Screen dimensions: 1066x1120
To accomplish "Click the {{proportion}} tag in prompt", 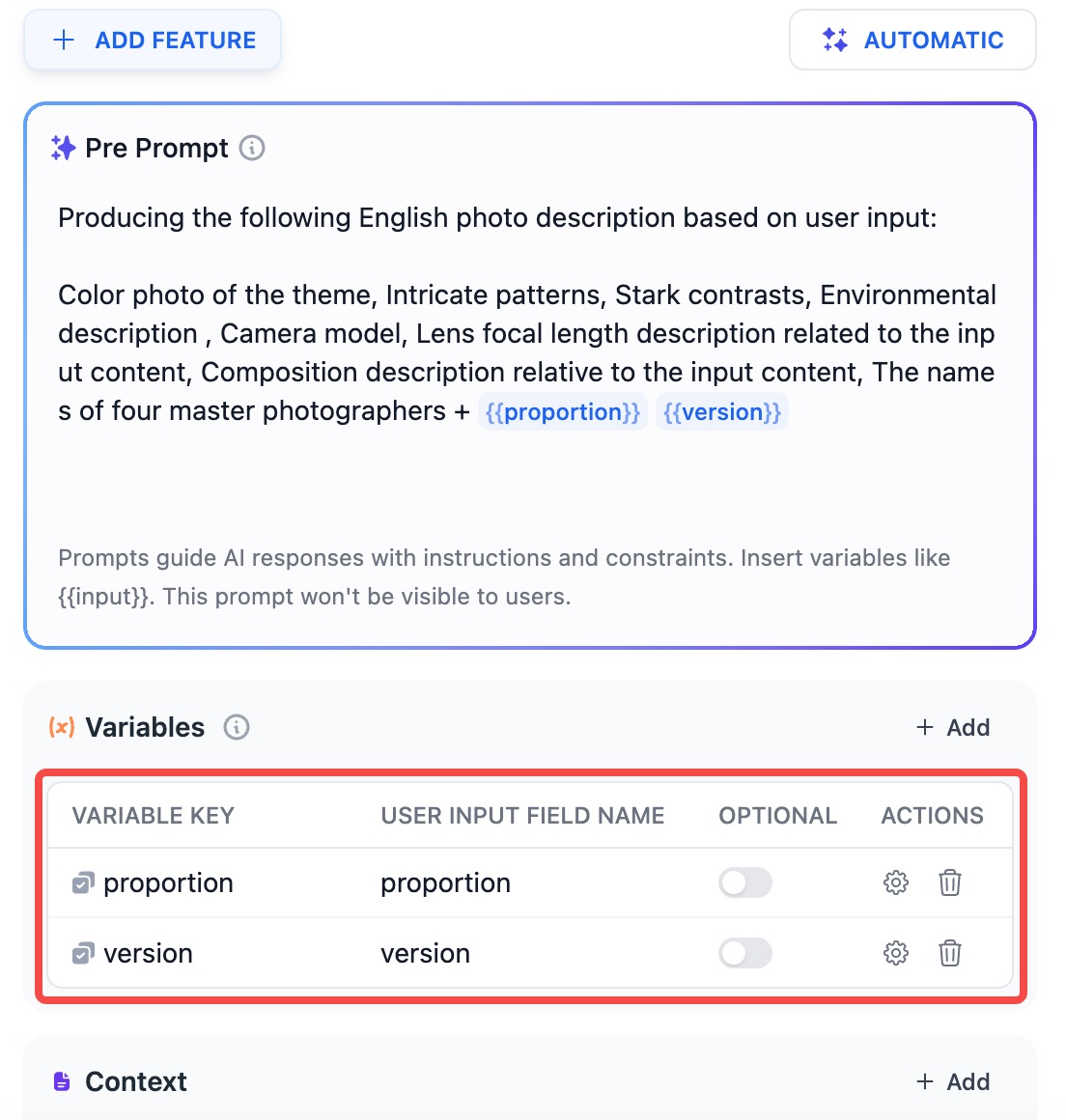I will (x=563, y=412).
